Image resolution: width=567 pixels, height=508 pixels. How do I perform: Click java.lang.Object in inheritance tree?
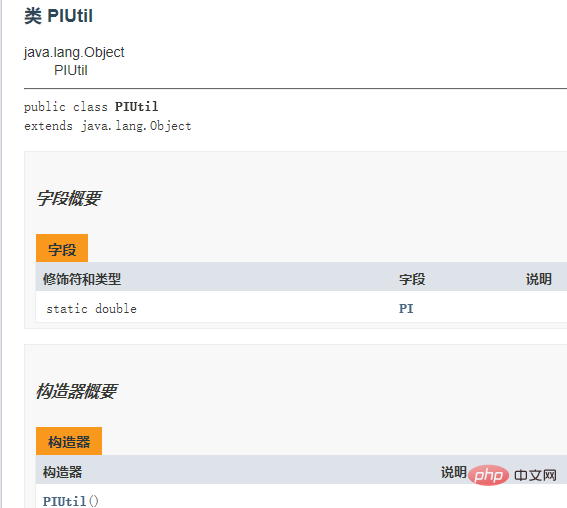74,52
